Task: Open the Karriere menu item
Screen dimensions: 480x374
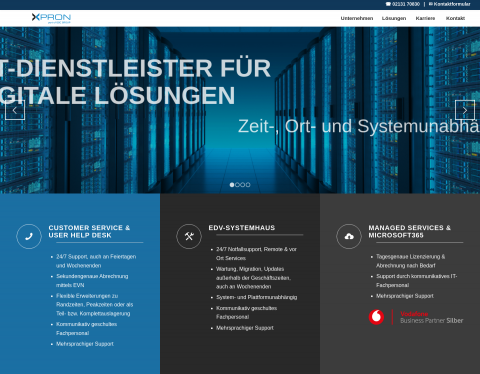Action: pos(425,18)
